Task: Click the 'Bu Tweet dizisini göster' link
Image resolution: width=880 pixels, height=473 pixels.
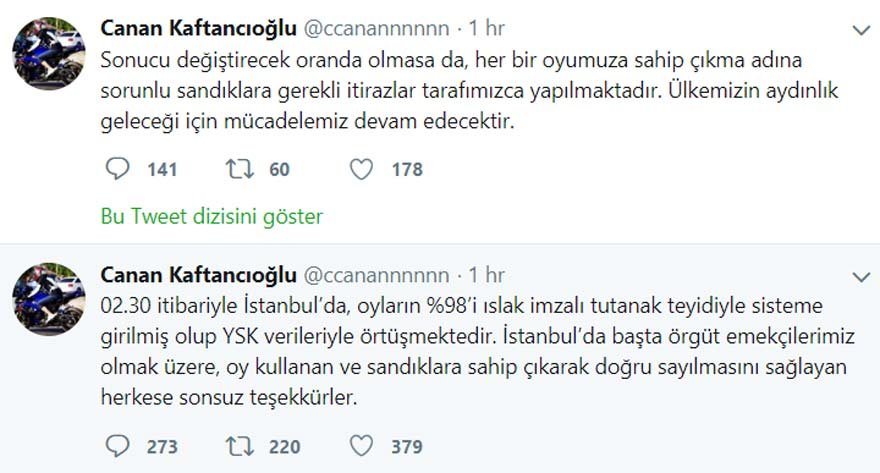Action: [212, 216]
